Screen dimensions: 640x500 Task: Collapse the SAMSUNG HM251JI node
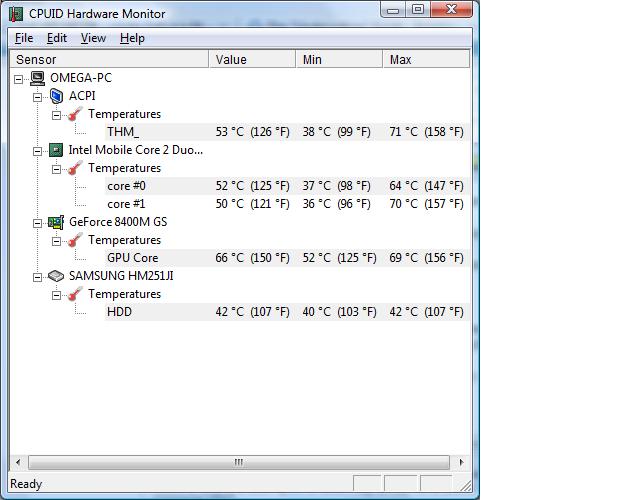[x=38, y=278]
